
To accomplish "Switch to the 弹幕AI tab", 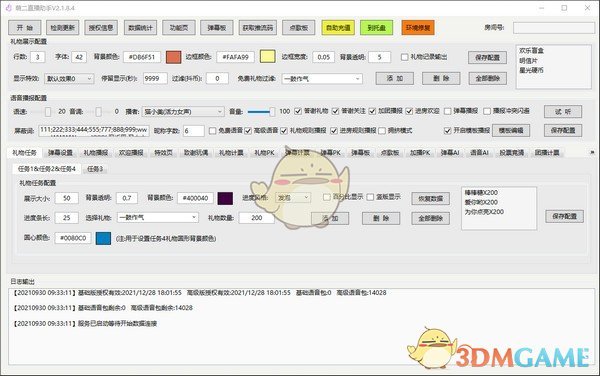I will coord(450,153).
